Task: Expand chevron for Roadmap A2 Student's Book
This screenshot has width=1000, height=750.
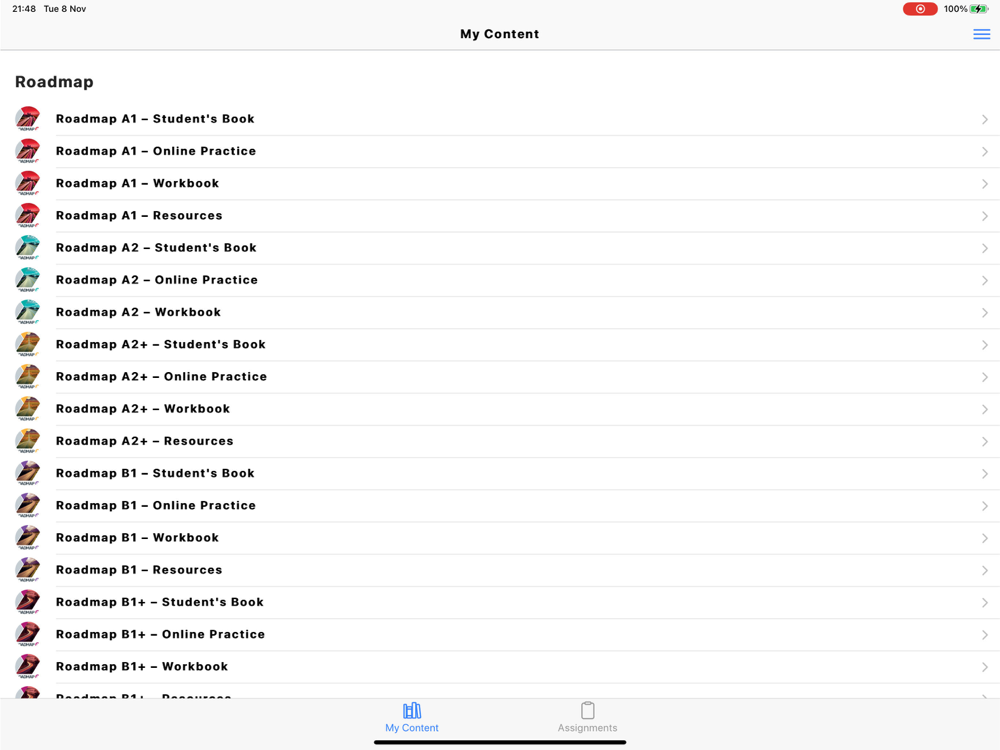Action: point(985,248)
